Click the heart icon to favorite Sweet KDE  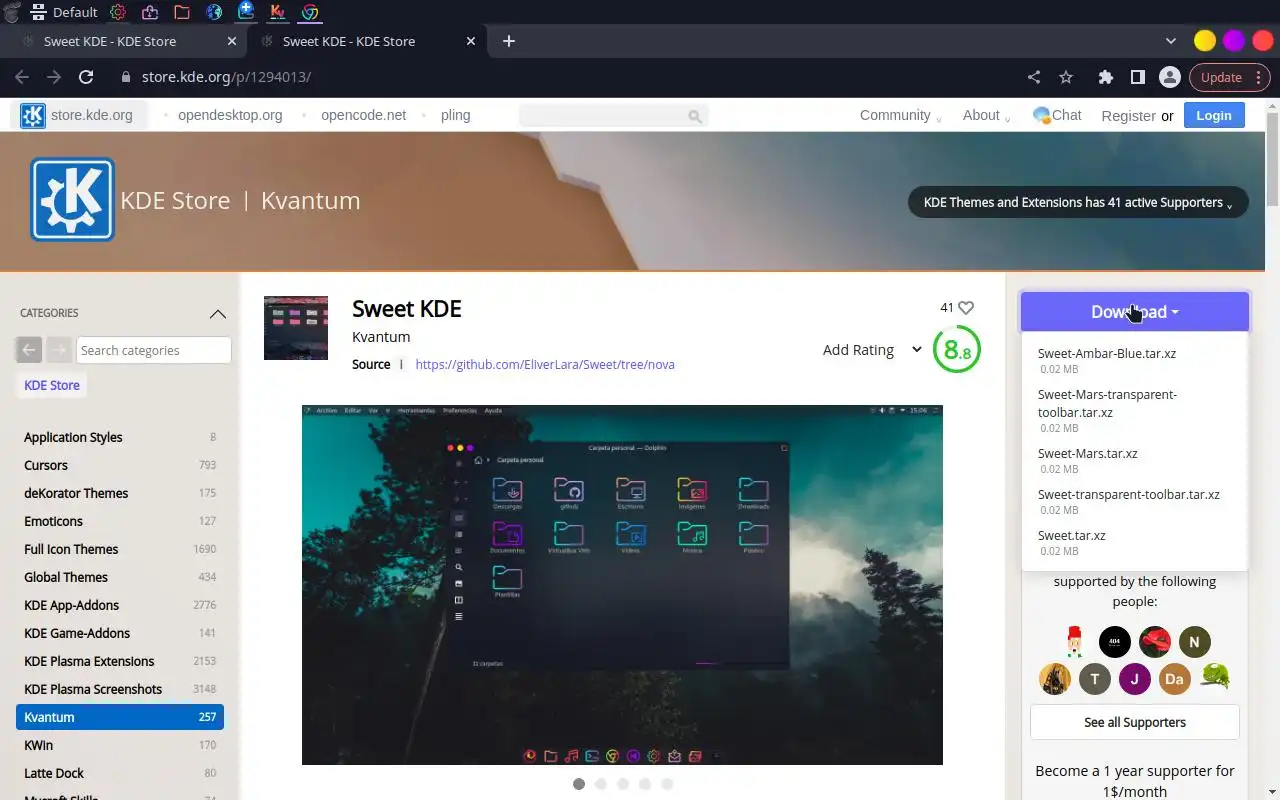pos(966,308)
